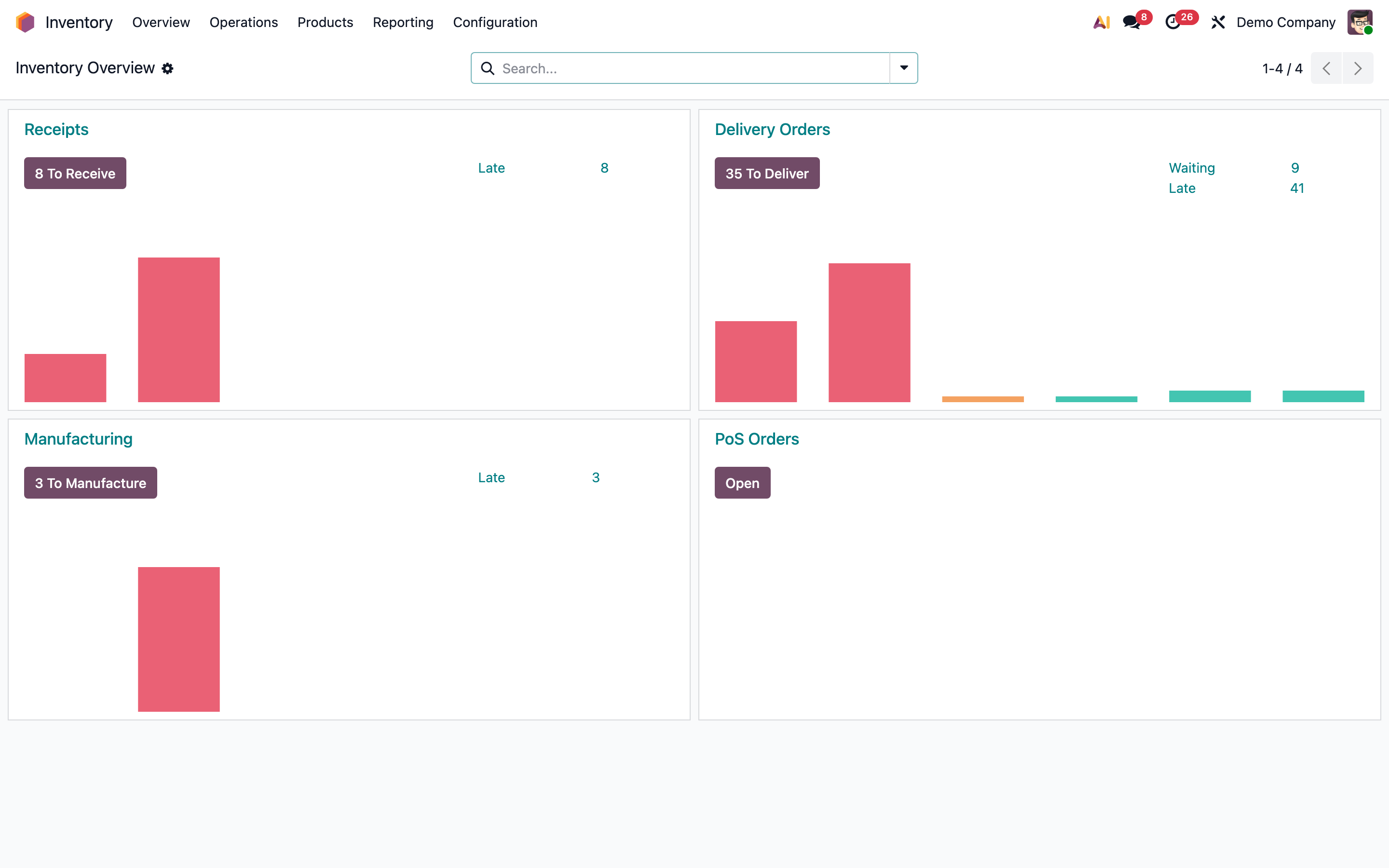Image resolution: width=1389 pixels, height=868 pixels.
Task: Open the Demo Company switcher
Action: [x=1286, y=22]
